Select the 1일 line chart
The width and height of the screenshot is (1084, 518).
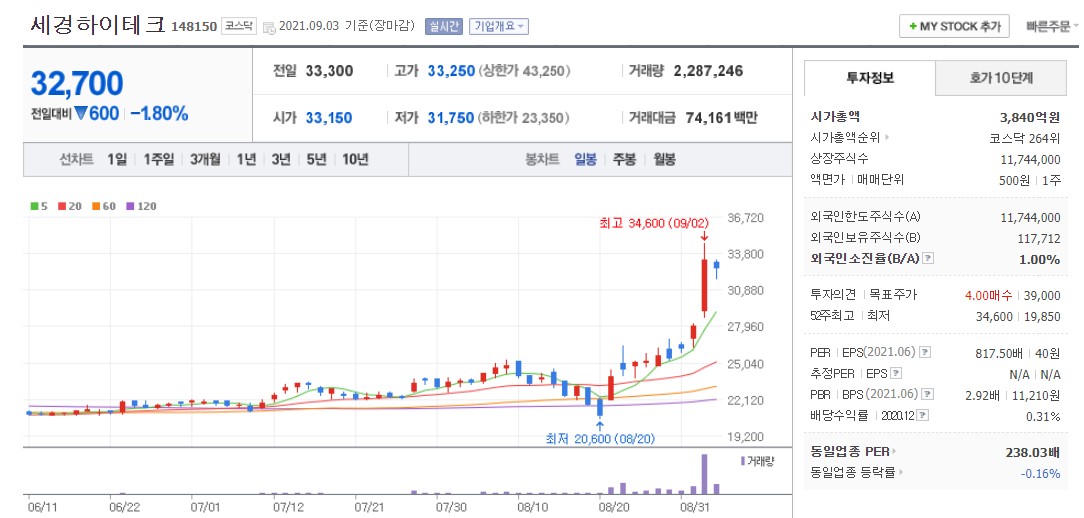(x=117, y=160)
